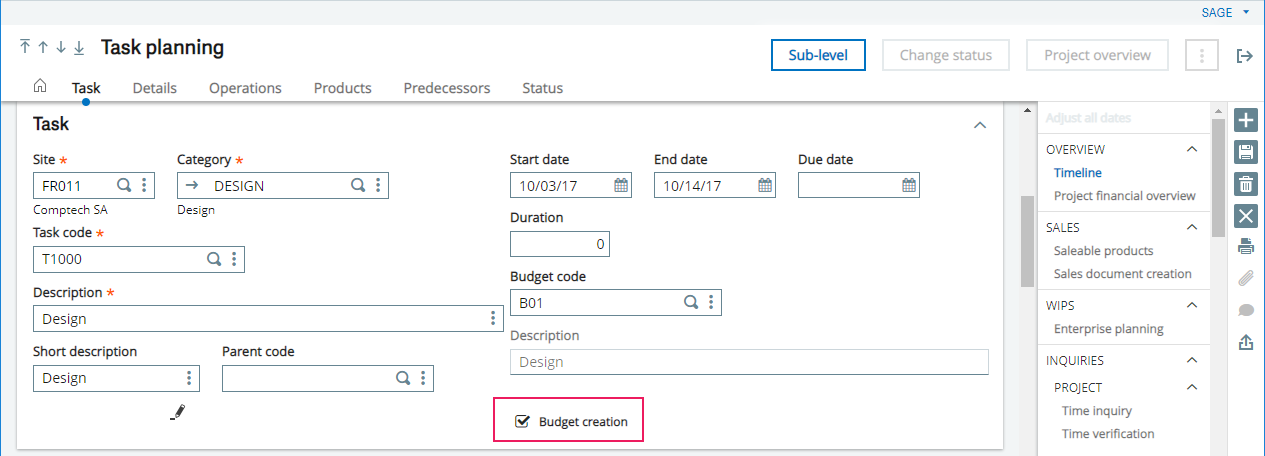Click the New plus icon
This screenshot has height=456, width=1265.
1245,121
